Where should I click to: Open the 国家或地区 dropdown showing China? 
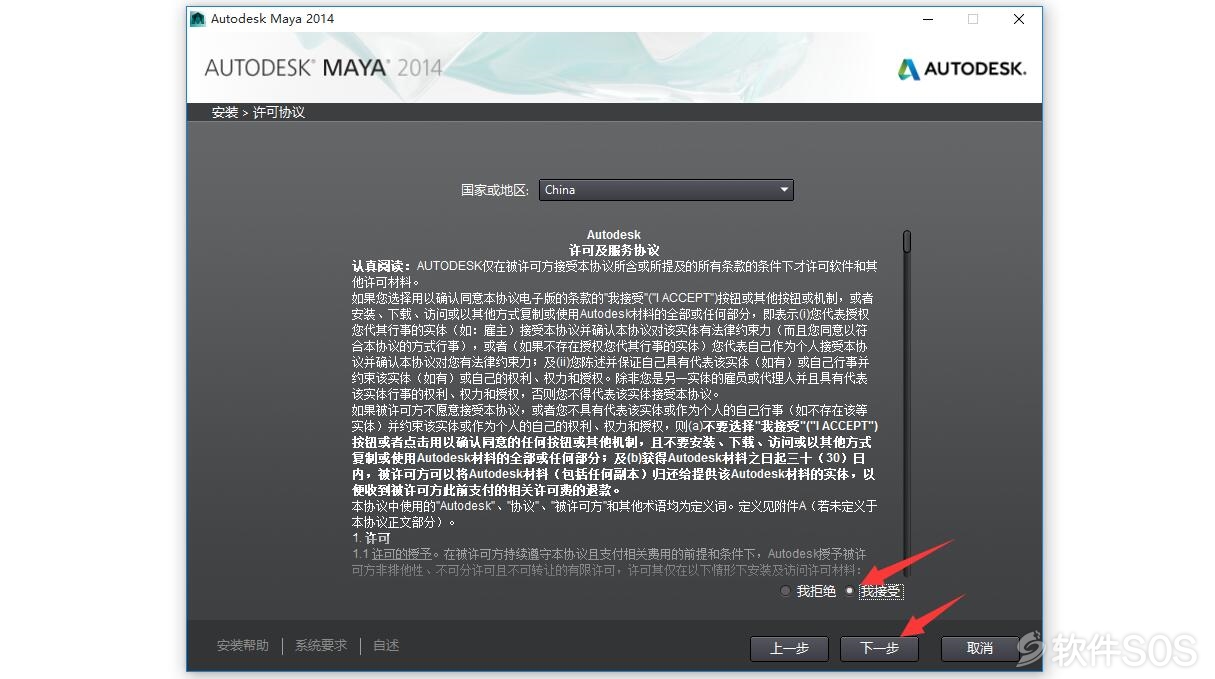[x=666, y=190]
